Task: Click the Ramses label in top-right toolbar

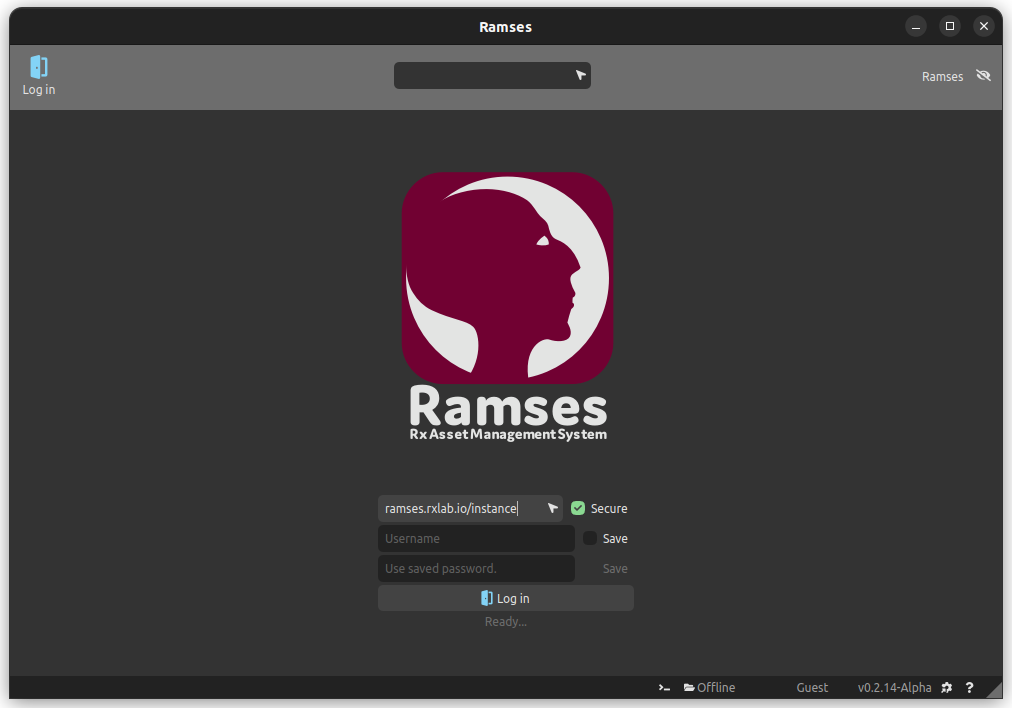Action: (942, 76)
